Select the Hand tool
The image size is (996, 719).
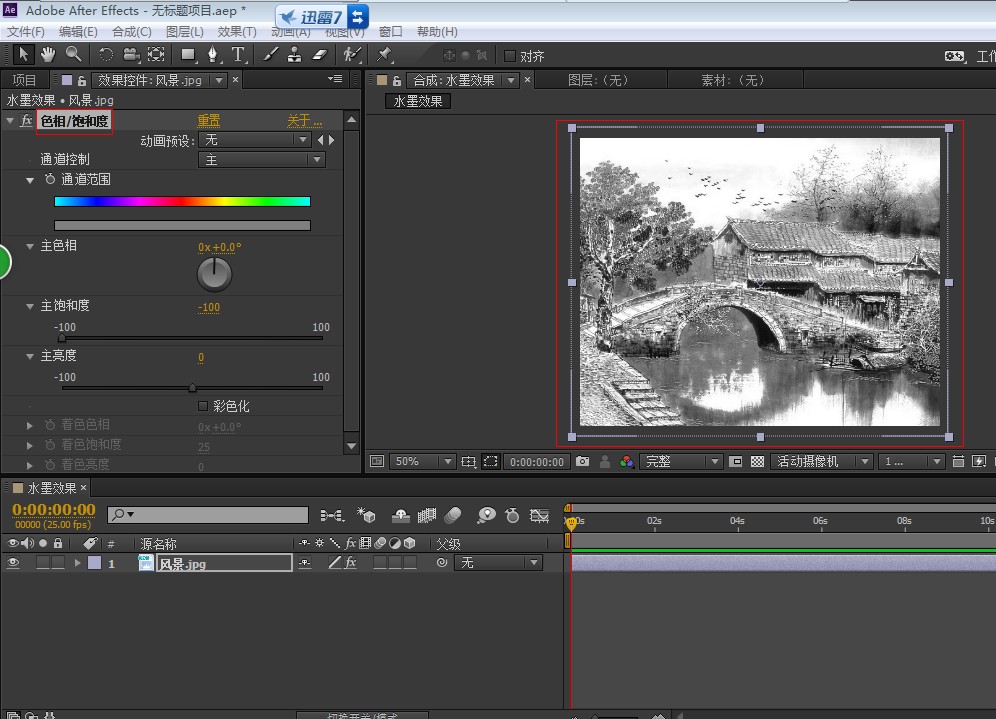pyautogui.click(x=48, y=54)
